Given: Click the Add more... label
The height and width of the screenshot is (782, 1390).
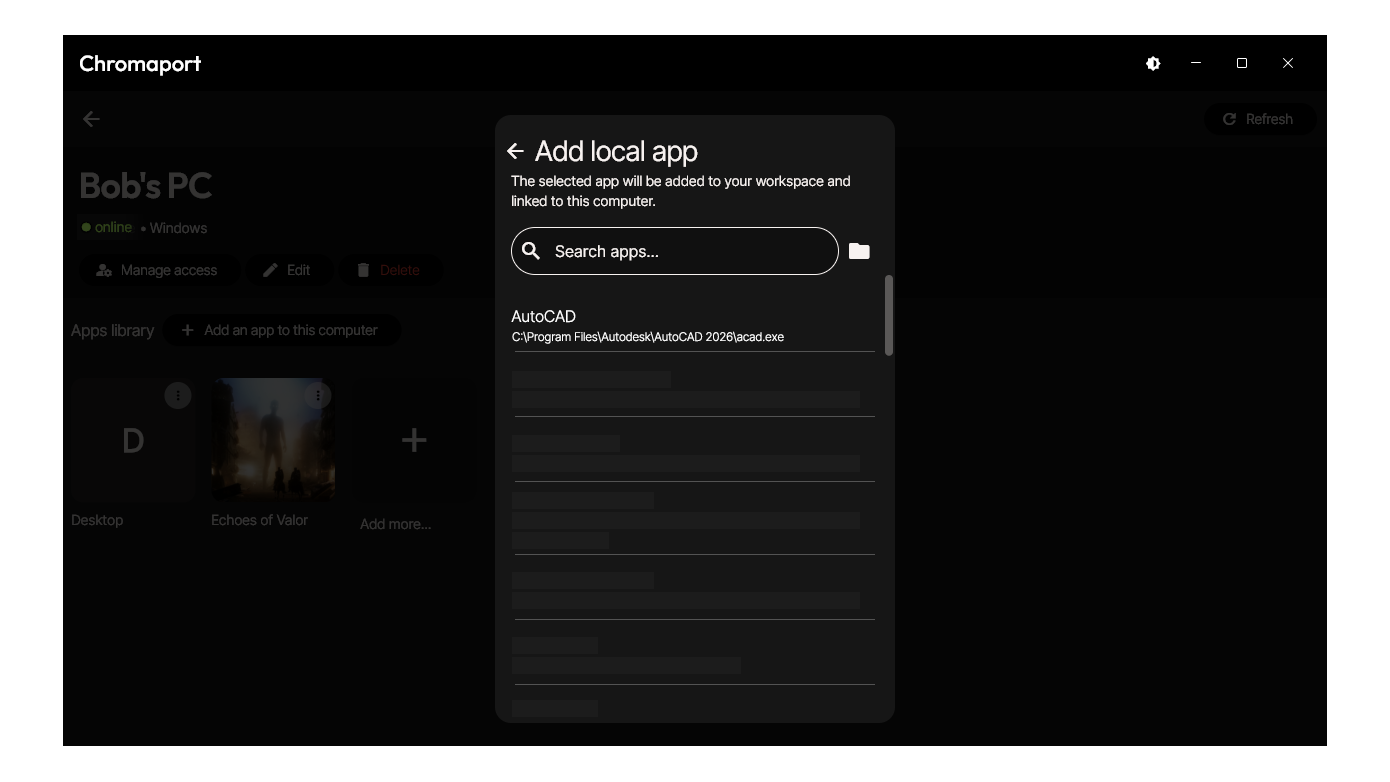Looking at the screenshot, I should coord(396,524).
